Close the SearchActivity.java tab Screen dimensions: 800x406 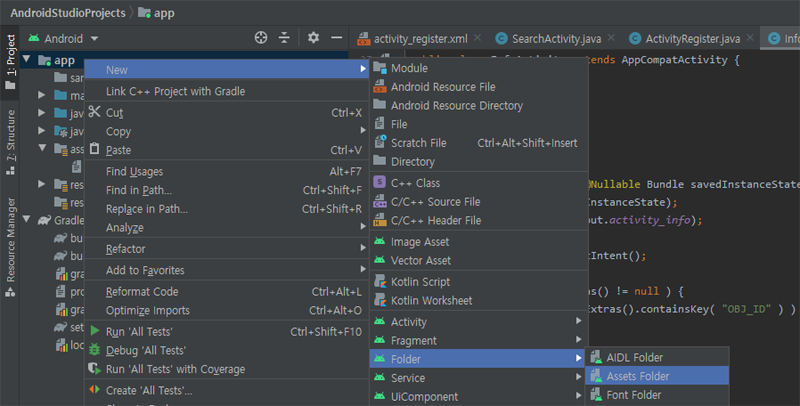pos(611,38)
